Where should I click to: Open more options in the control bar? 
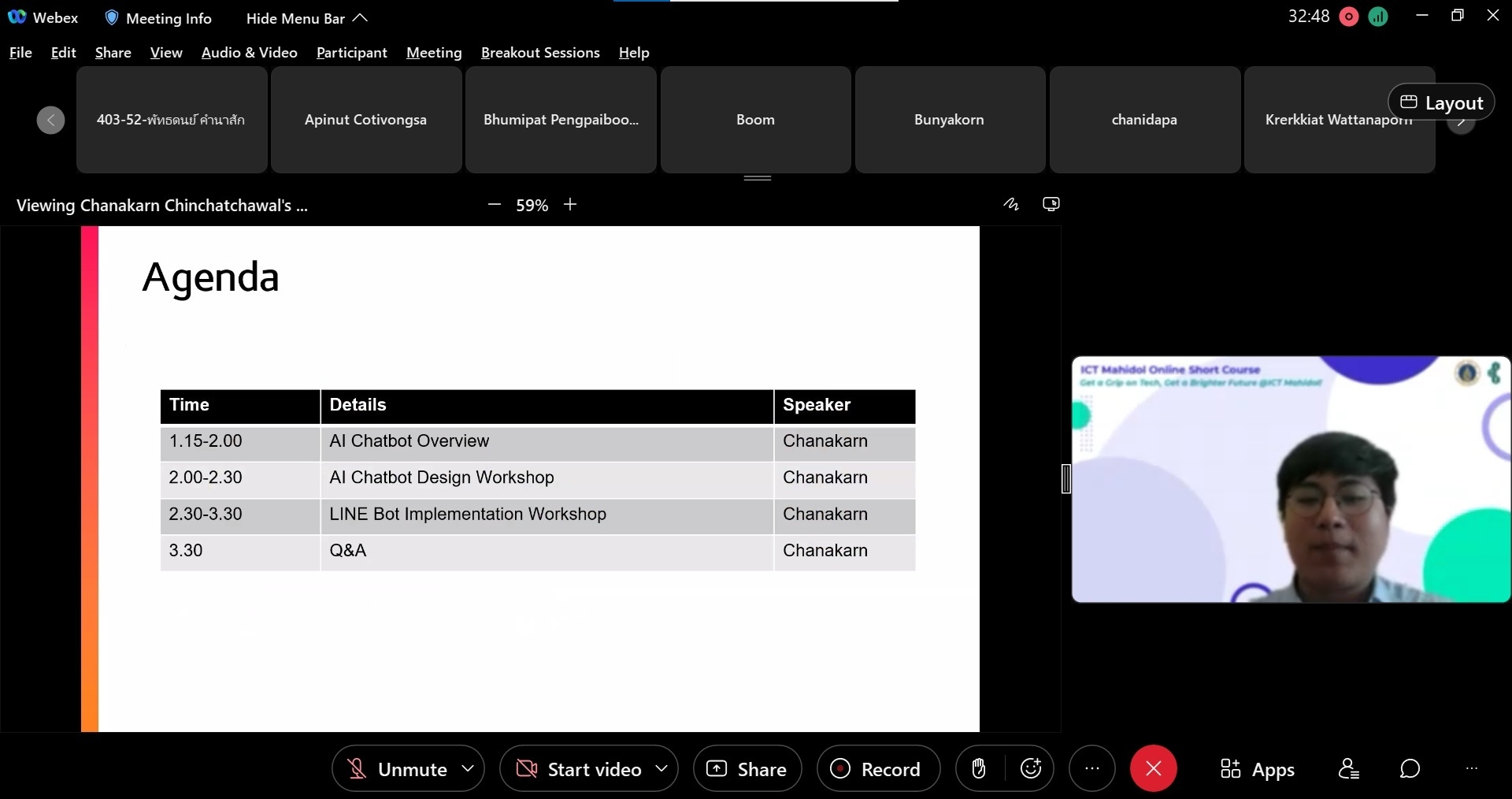[1091, 768]
